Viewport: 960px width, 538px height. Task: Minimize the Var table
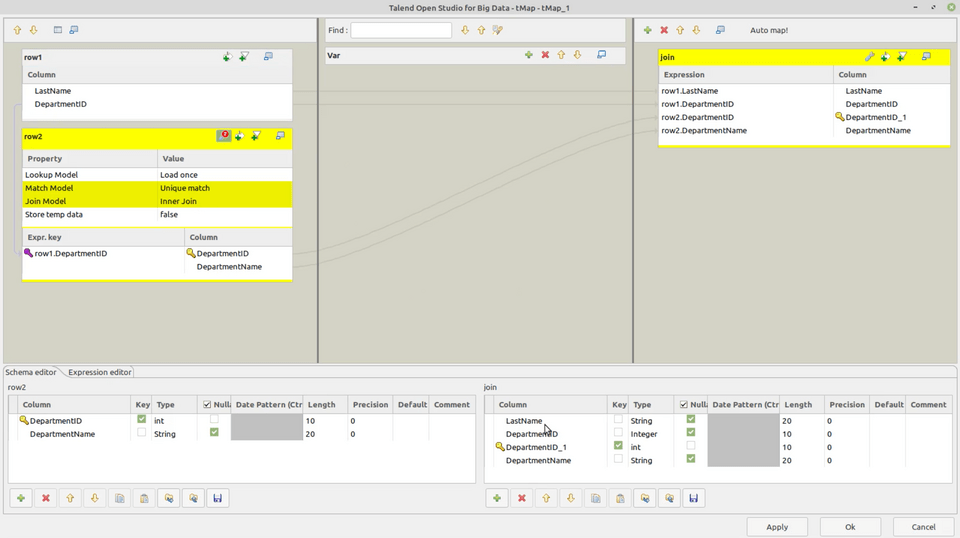(602, 55)
